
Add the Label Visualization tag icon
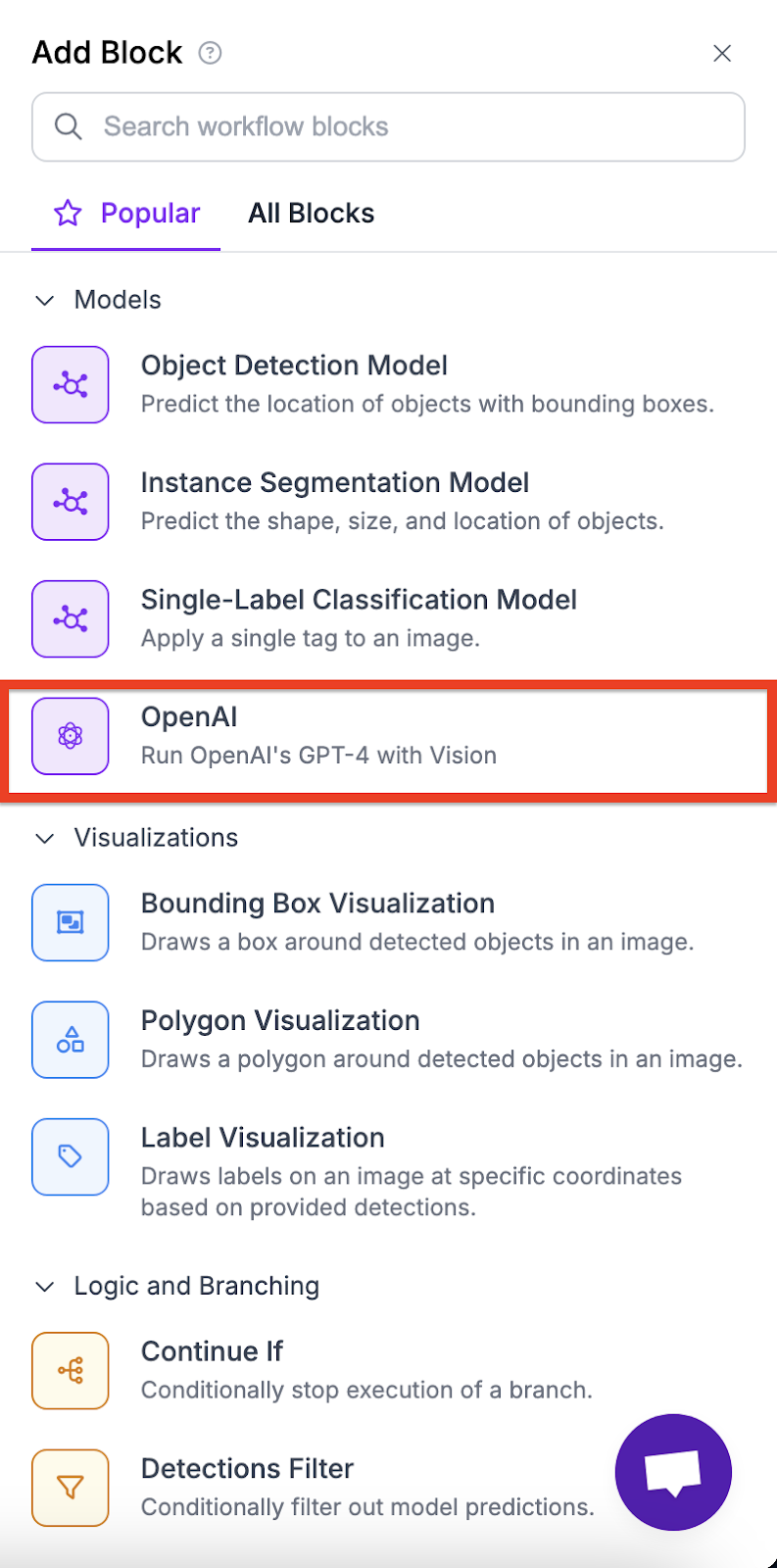pos(71,1156)
